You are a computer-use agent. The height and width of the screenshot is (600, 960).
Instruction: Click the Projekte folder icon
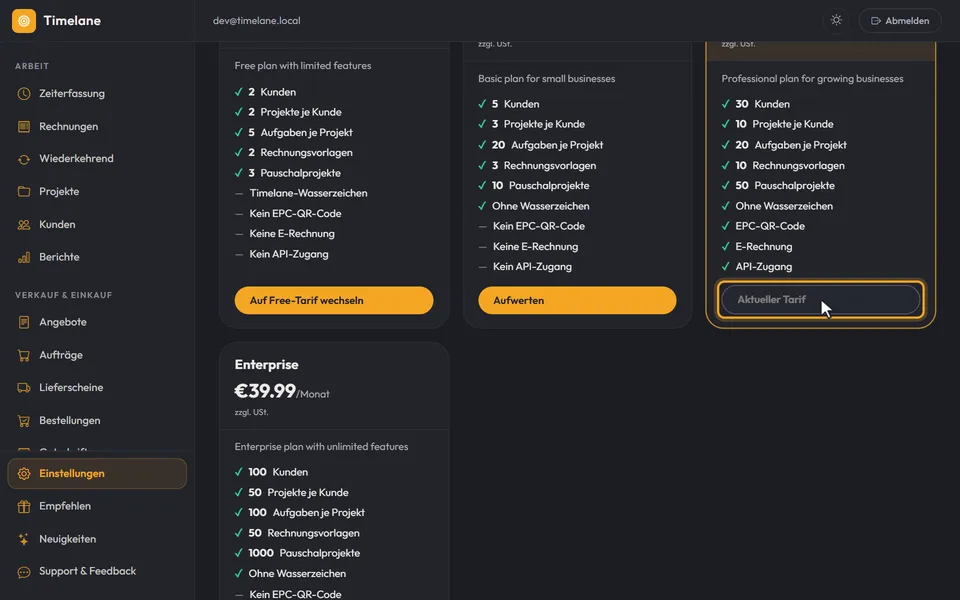tap(24, 192)
